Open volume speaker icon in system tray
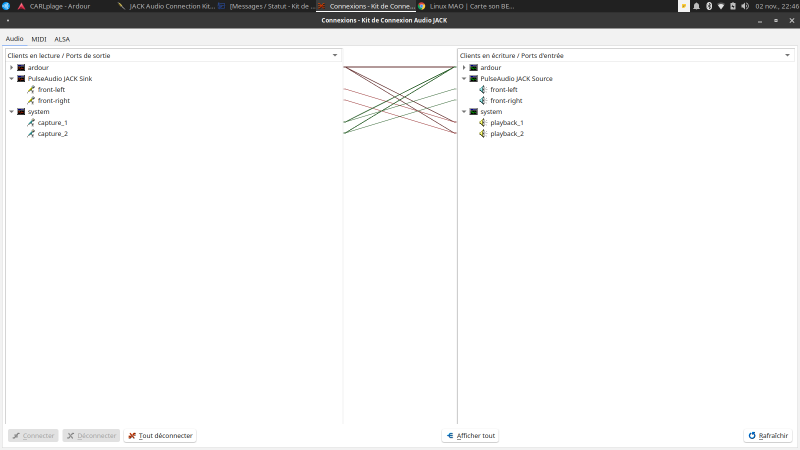This screenshot has height=450, width=800. tap(745, 6)
